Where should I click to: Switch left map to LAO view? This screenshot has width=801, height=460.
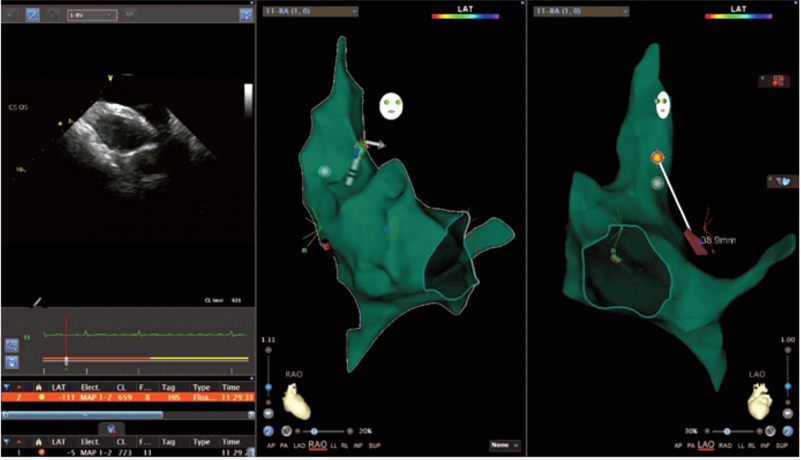click(x=299, y=445)
